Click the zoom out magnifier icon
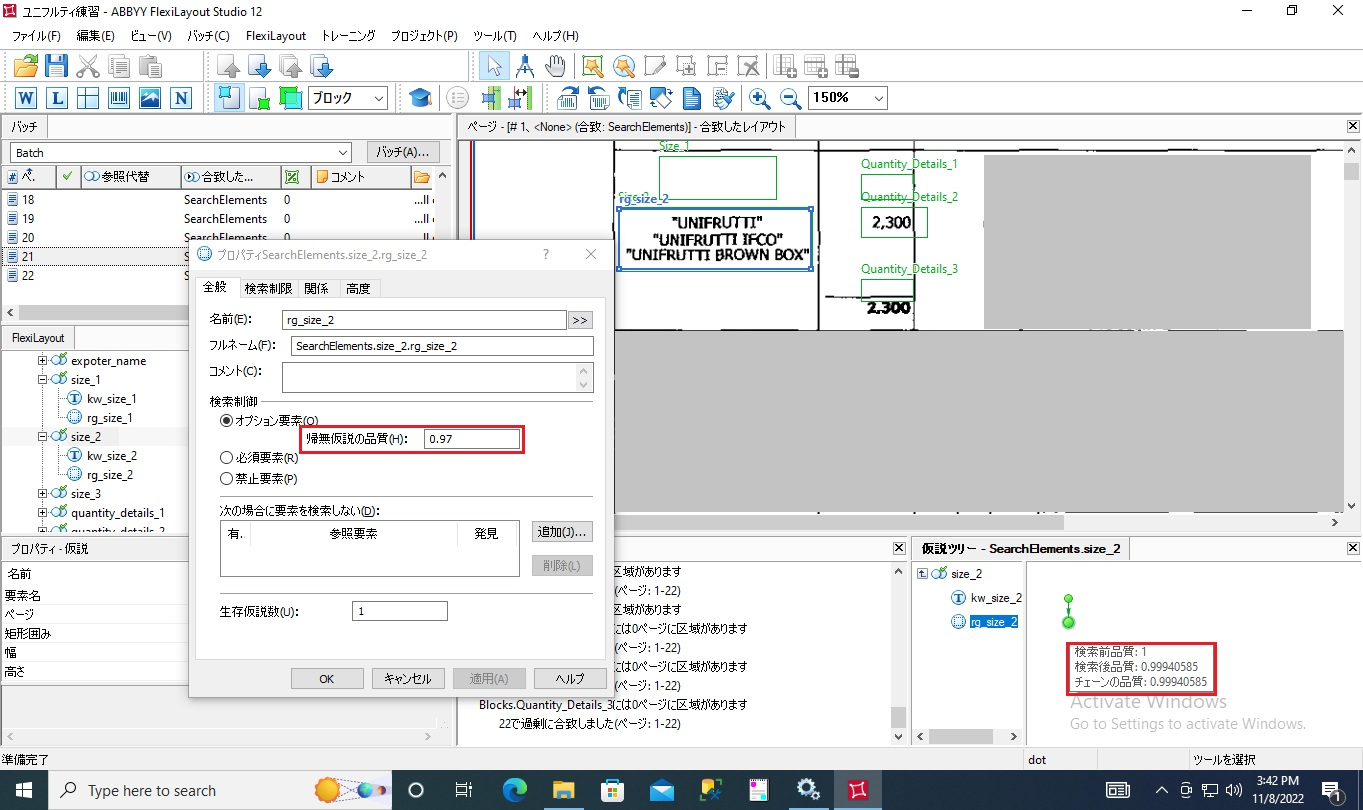 (x=790, y=98)
